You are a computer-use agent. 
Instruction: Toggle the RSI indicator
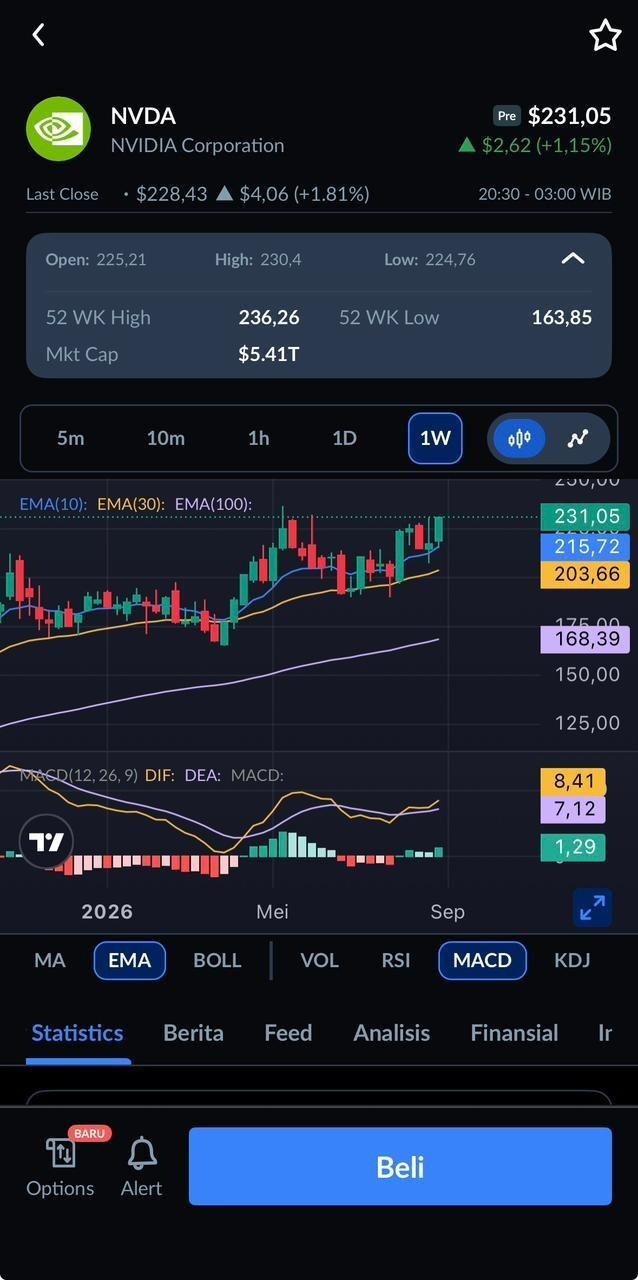396,960
